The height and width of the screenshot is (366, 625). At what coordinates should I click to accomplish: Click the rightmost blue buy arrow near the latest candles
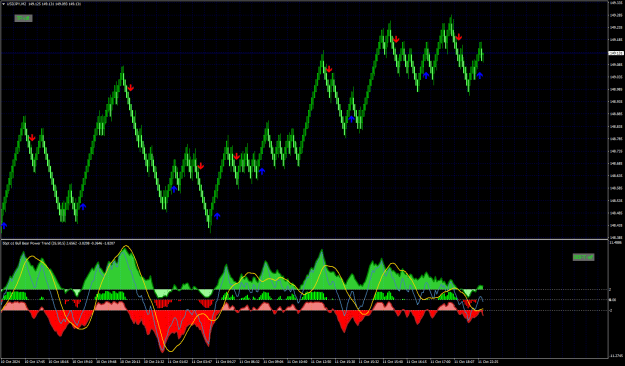[480, 75]
